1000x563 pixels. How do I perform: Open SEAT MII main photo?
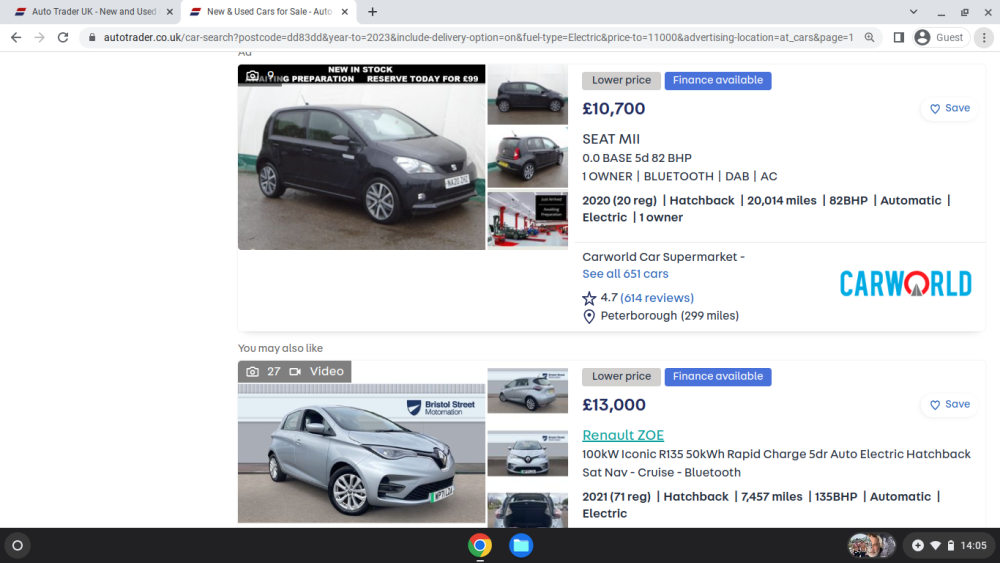[362, 157]
